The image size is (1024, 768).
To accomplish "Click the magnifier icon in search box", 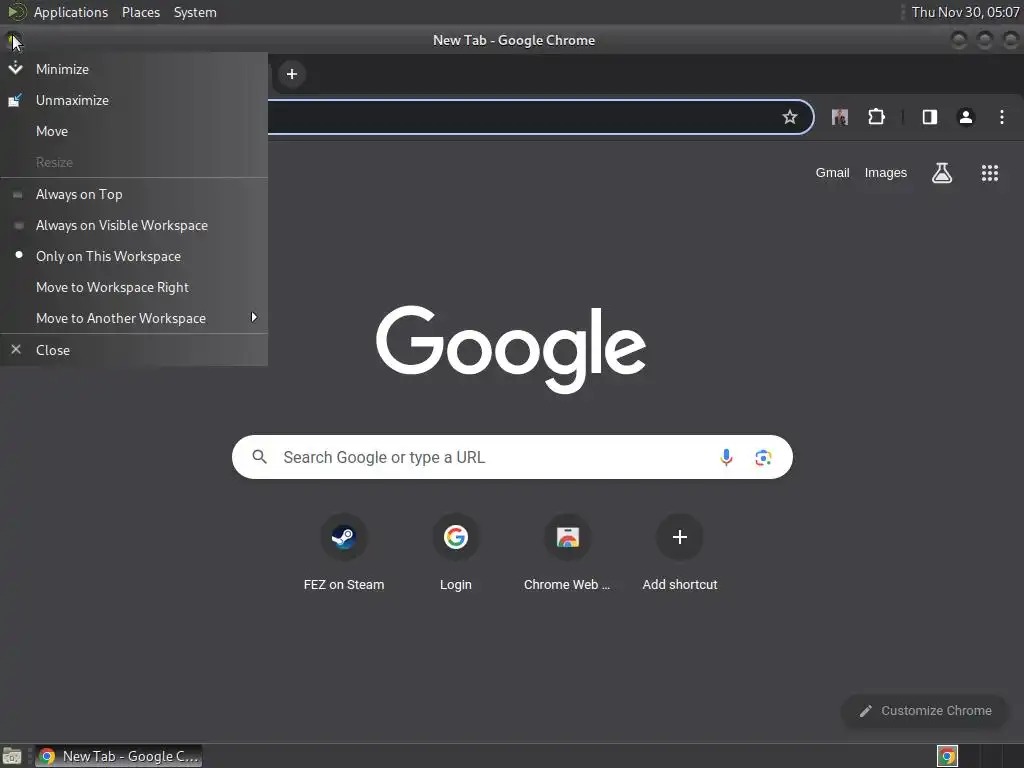I will [259, 457].
